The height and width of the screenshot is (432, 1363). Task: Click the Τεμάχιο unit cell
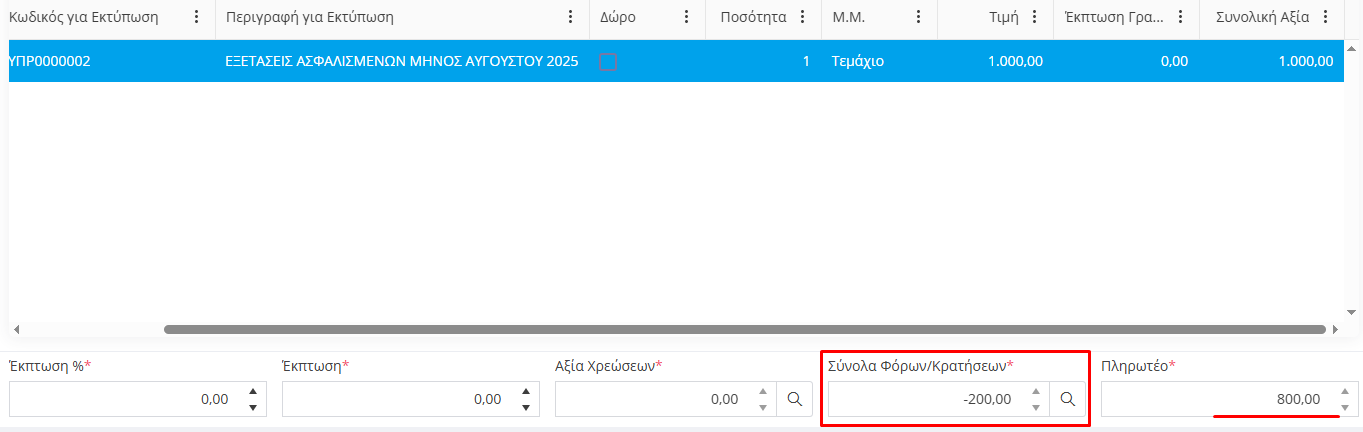(x=857, y=62)
